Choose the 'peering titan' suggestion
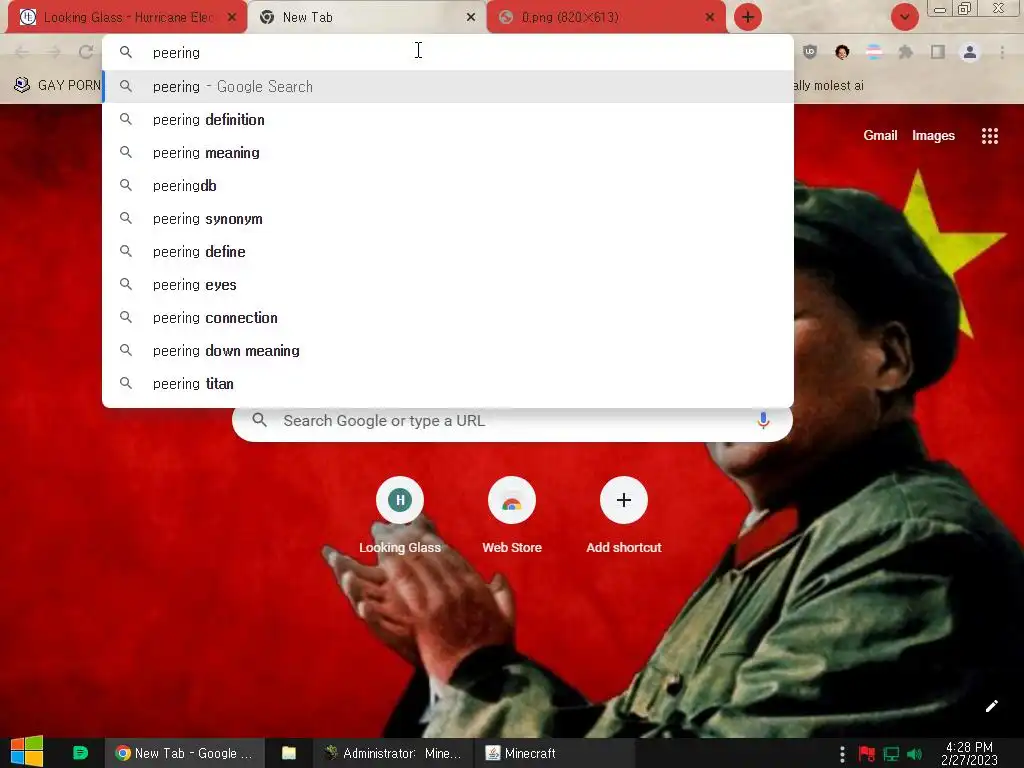Viewport: 1024px width, 768px height. click(x=448, y=383)
